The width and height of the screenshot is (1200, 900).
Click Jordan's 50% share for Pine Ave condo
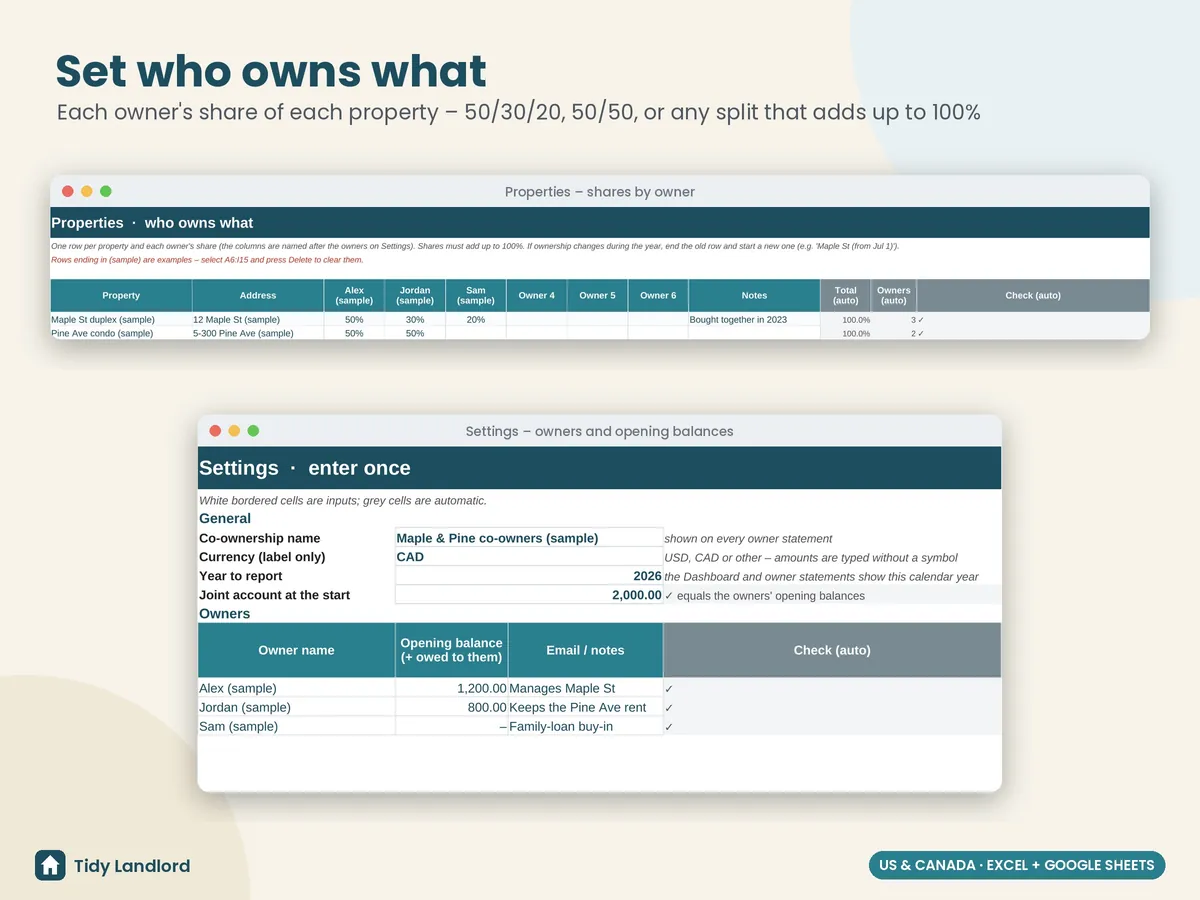415,334
